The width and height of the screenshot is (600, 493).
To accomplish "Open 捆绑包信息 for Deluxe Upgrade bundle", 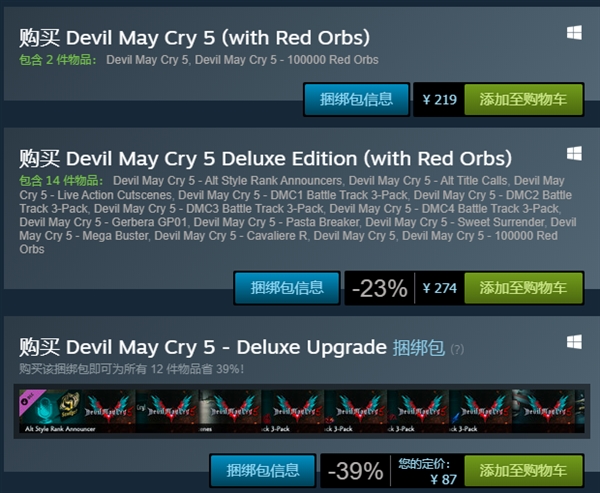I will (x=262, y=471).
